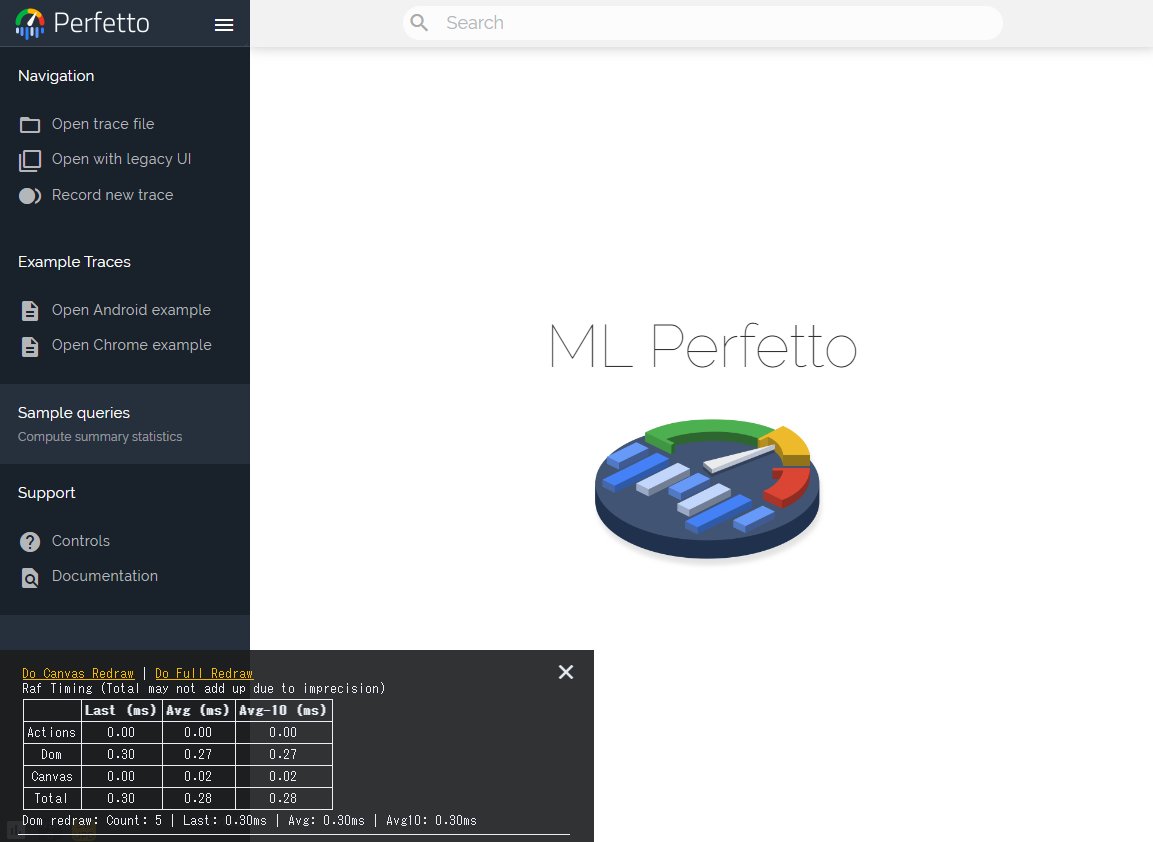
Task: Click Canvas row Avg value 0.02
Action: coord(199,777)
